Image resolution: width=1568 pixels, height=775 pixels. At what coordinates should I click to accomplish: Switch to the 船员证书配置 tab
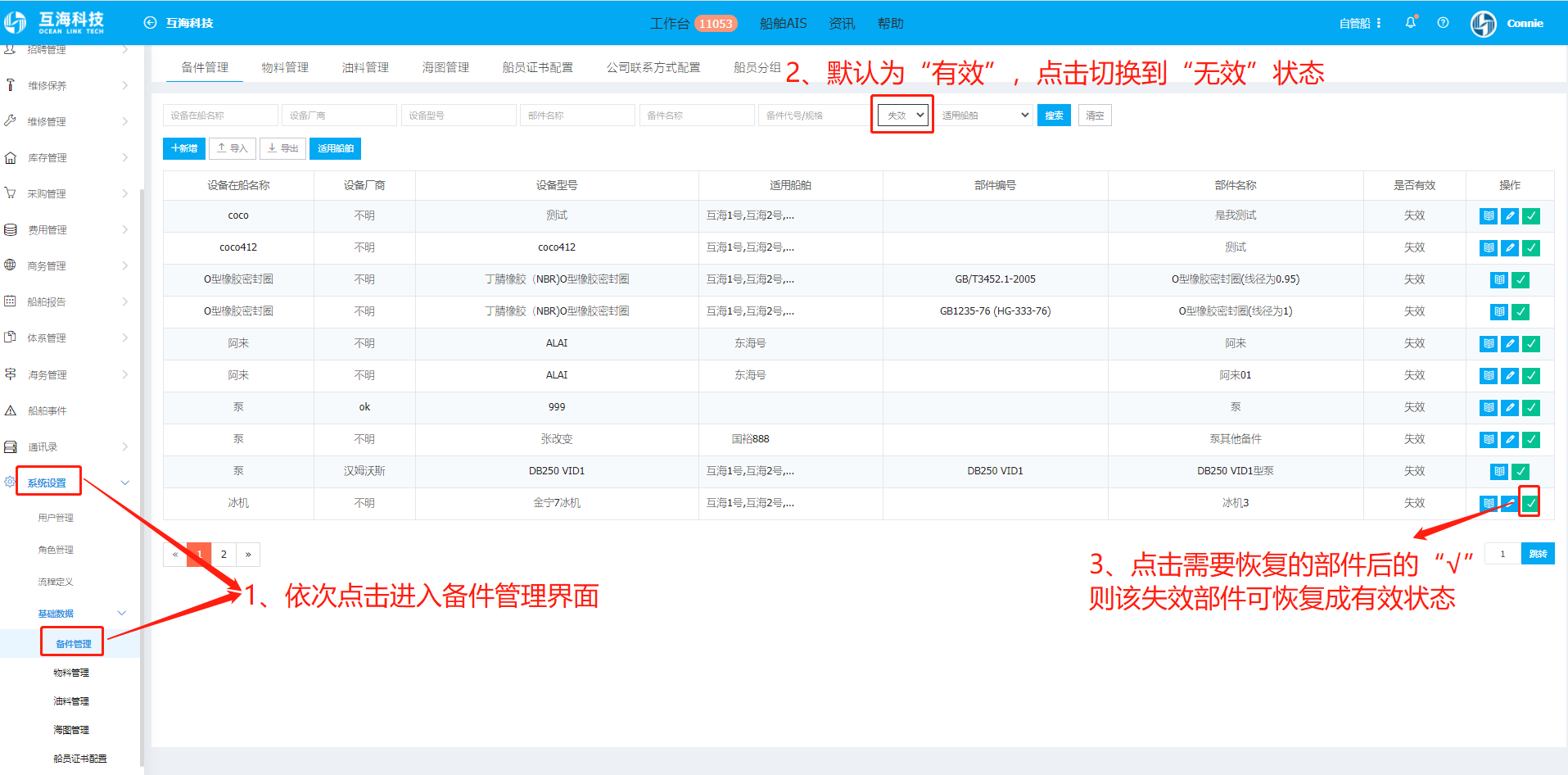tap(537, 67)
